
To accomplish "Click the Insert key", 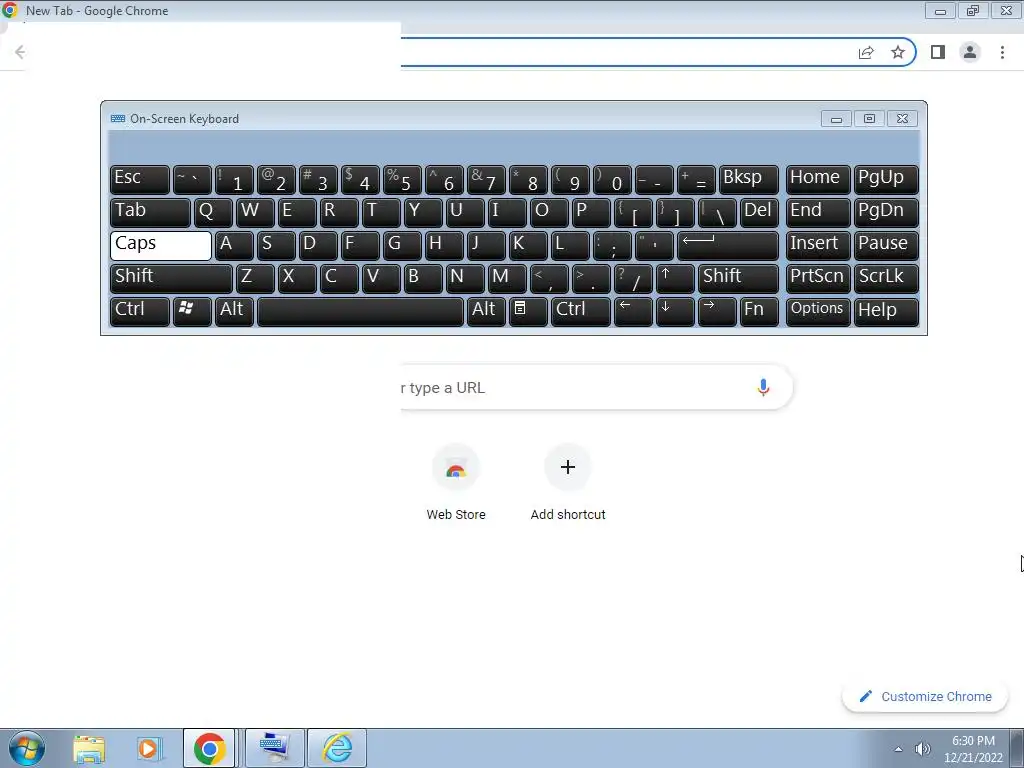I will click(818, 246).
